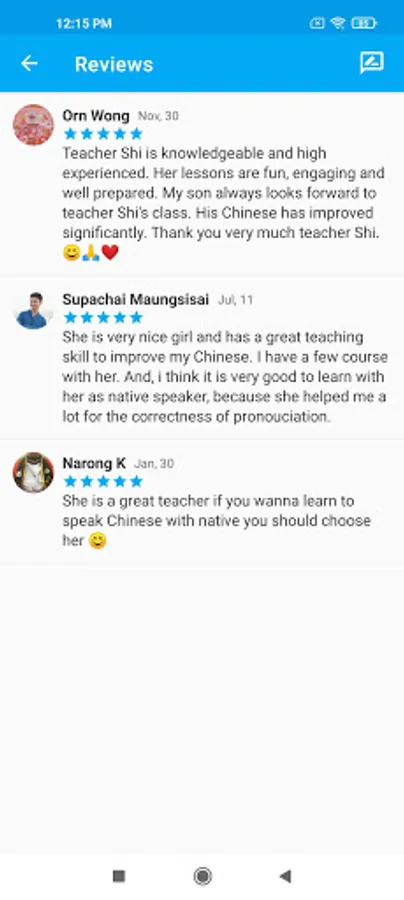The height and width of the screenshot is (900, 404).
Task: Tap the Android home circle button
Action: (x=202, y=876)
